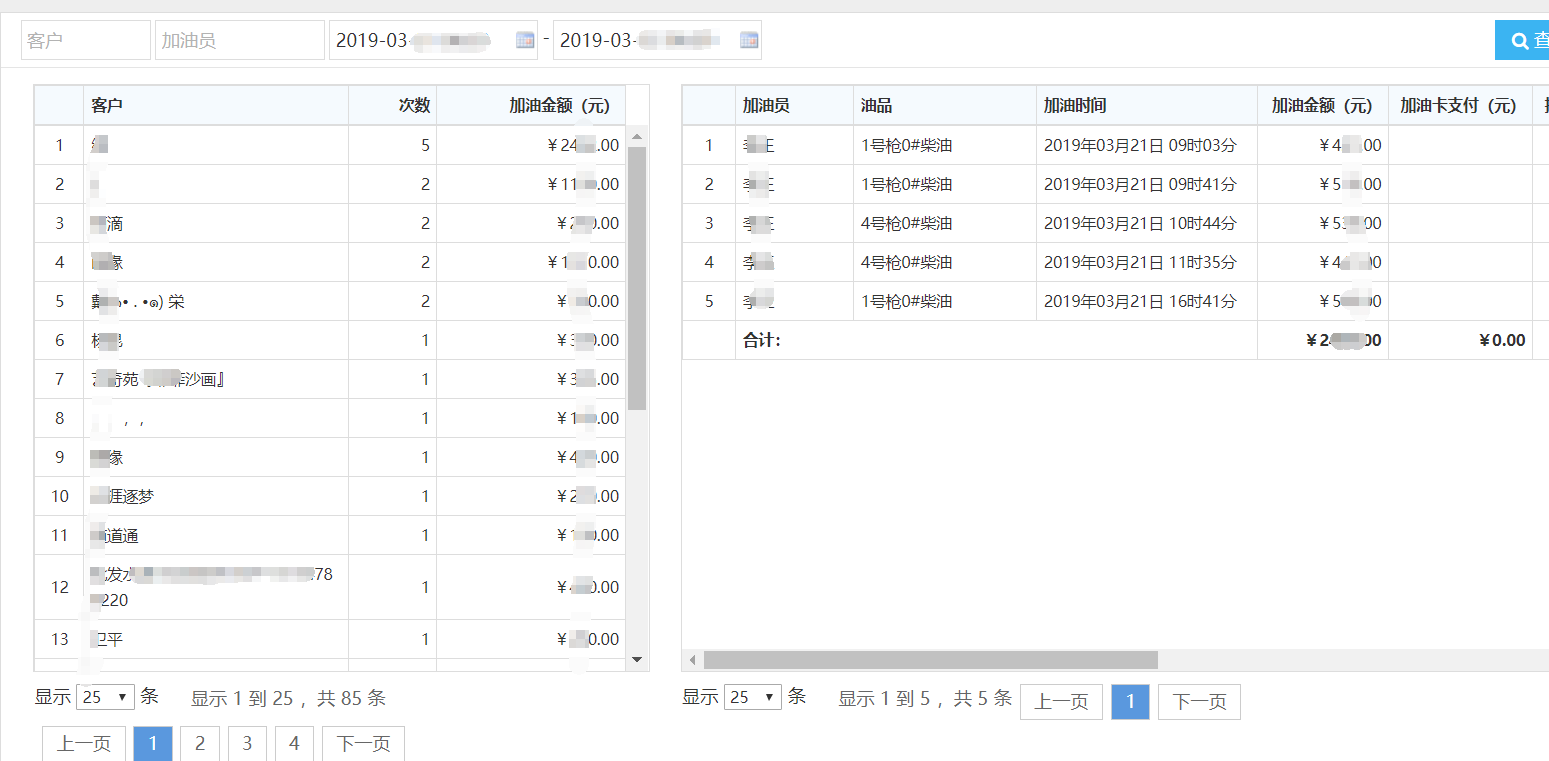This screenshot has width=1549, height=761.
Task: Click the detail table horizontal scrollbar thumb
Action: (930, 660)
